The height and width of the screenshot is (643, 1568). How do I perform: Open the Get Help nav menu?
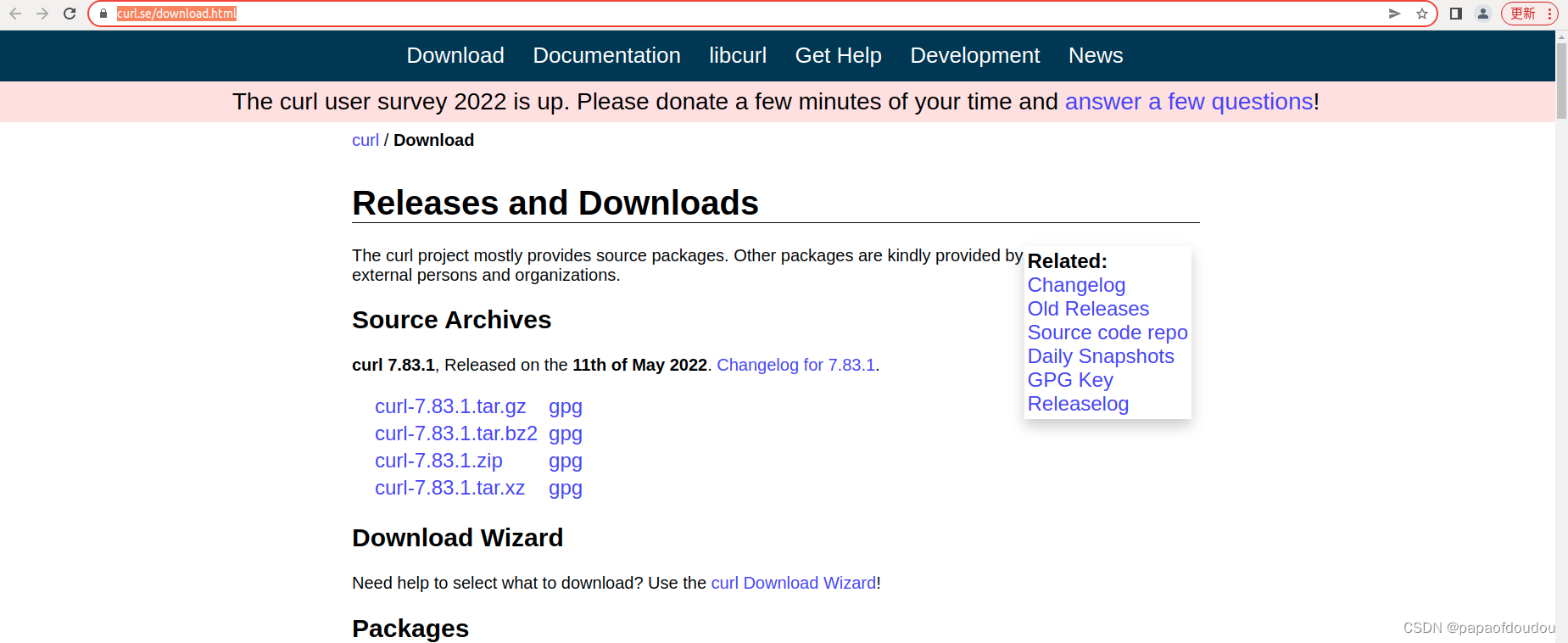(x=839, y=55)
